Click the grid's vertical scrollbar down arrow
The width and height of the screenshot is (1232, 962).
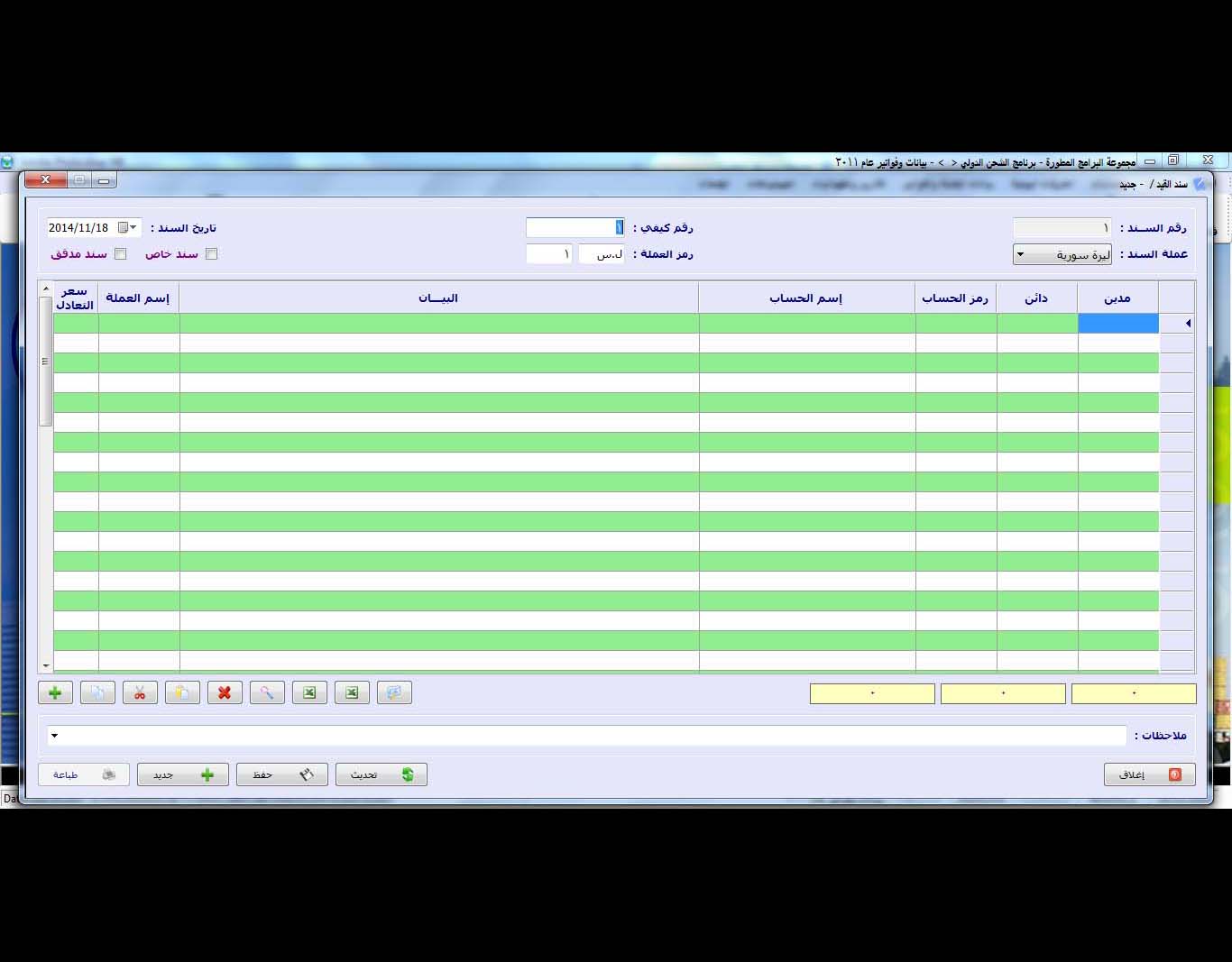click(46, 665)
